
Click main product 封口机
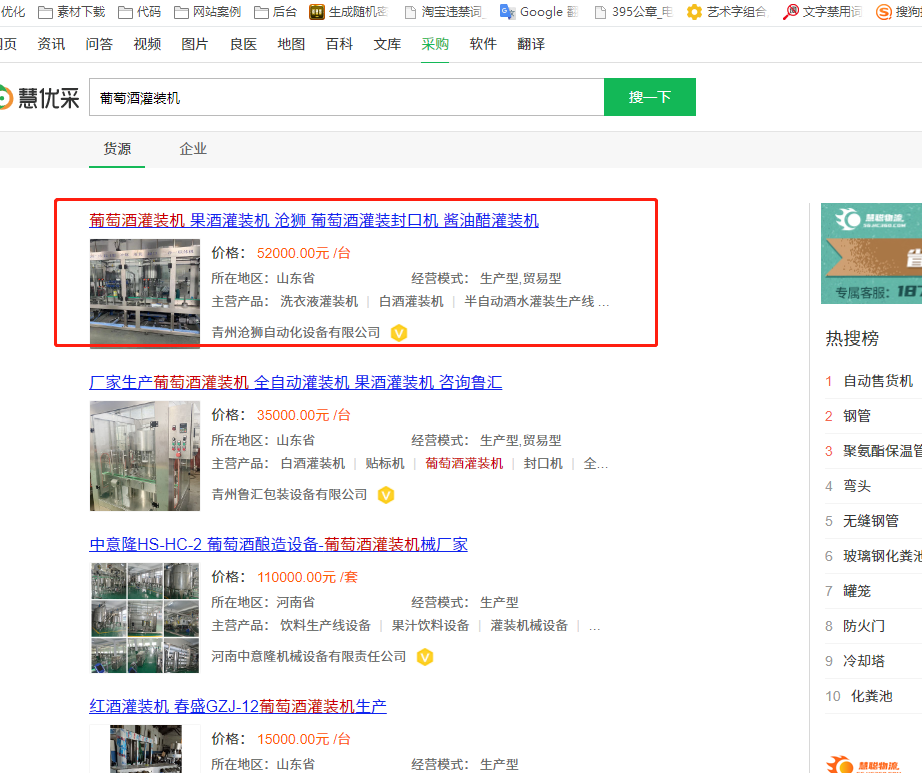(543, 464)
